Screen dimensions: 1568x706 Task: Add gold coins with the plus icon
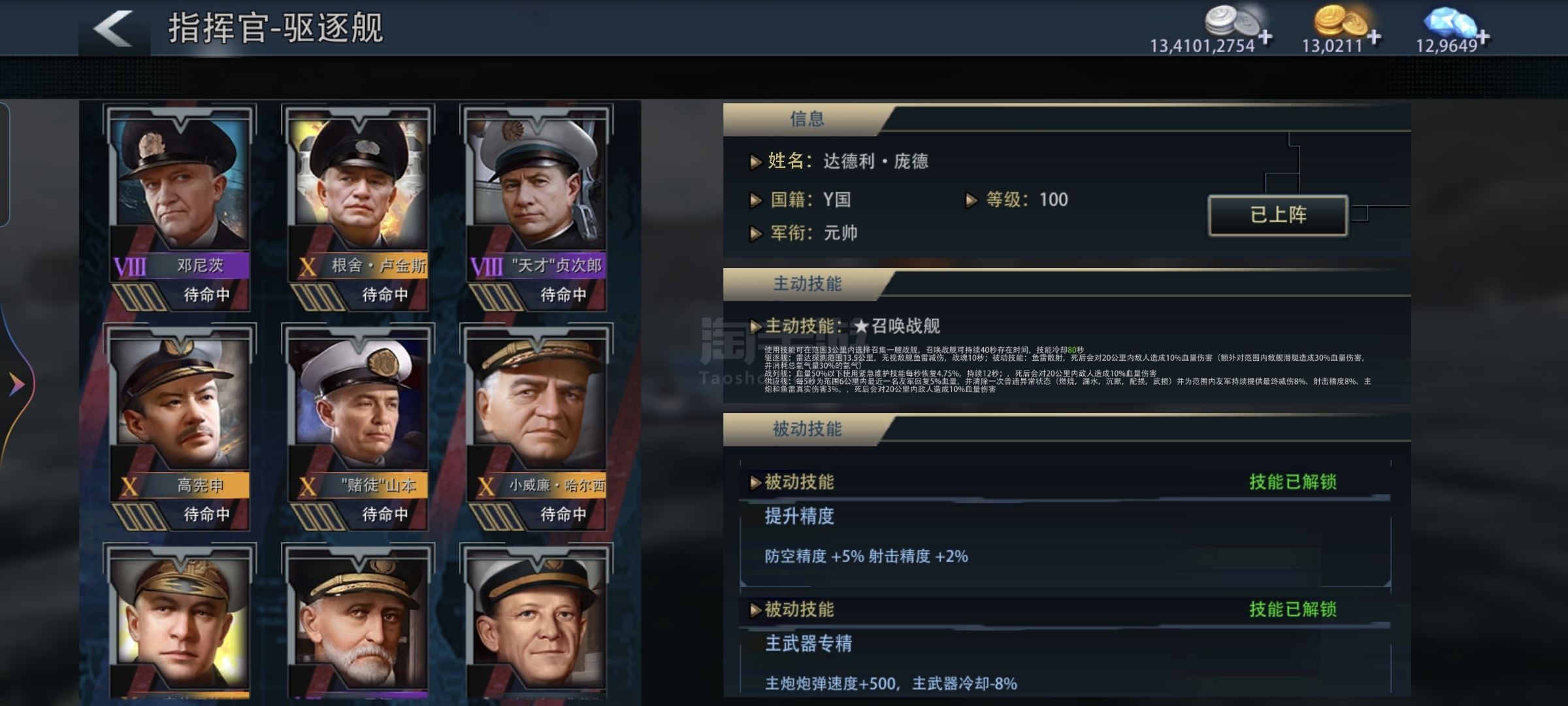click(1374, 37)
